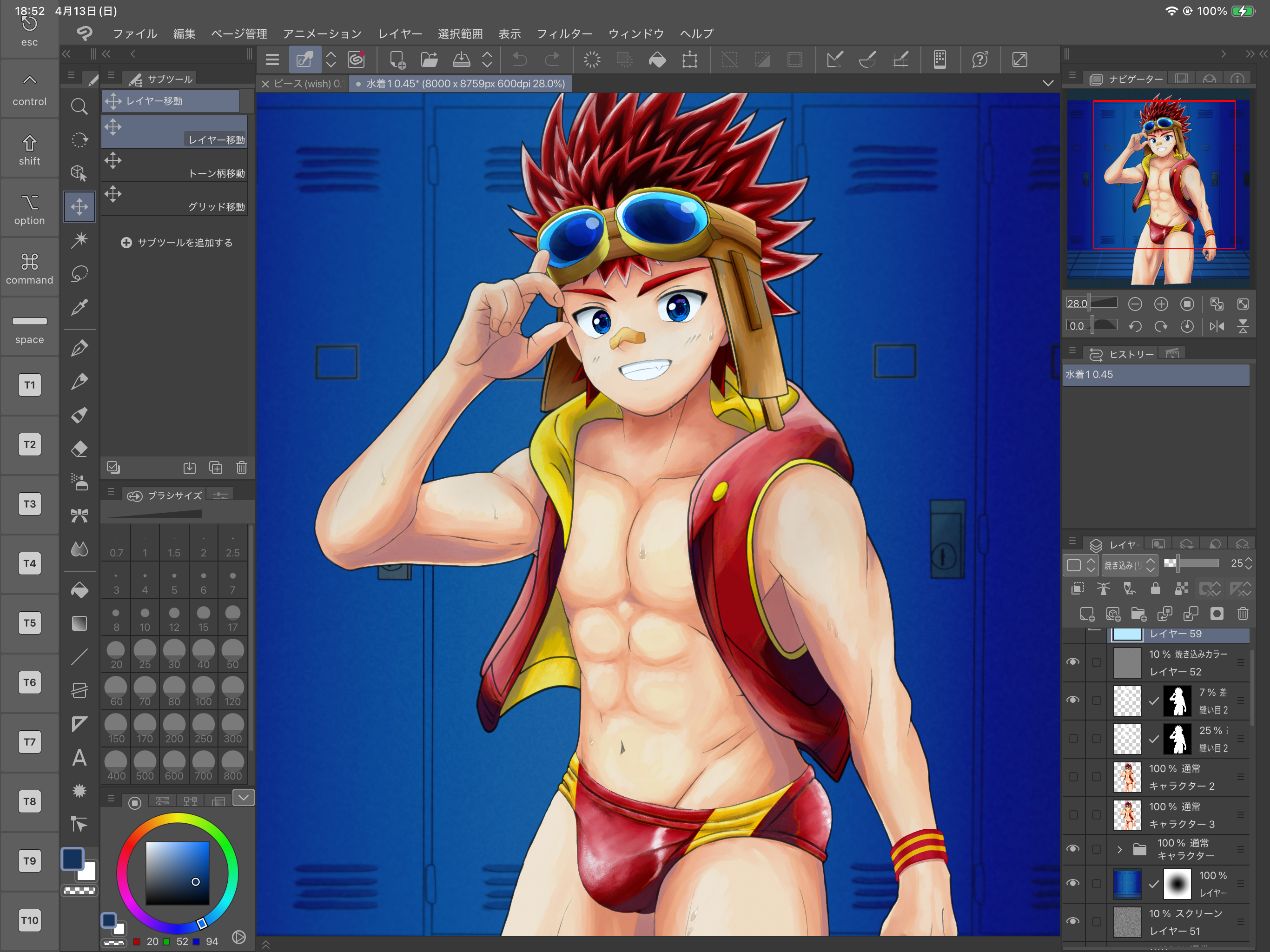Viewport: 1270px width, 952px height.
Task: Click new document icon in command bar
Action: (x=397, y=59)
